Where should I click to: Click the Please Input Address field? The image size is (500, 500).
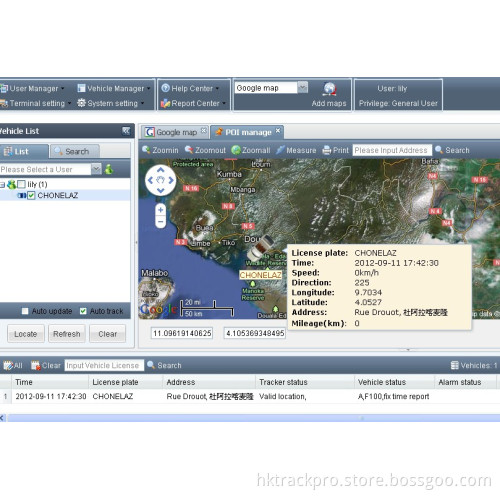click(x=392, y=150)
